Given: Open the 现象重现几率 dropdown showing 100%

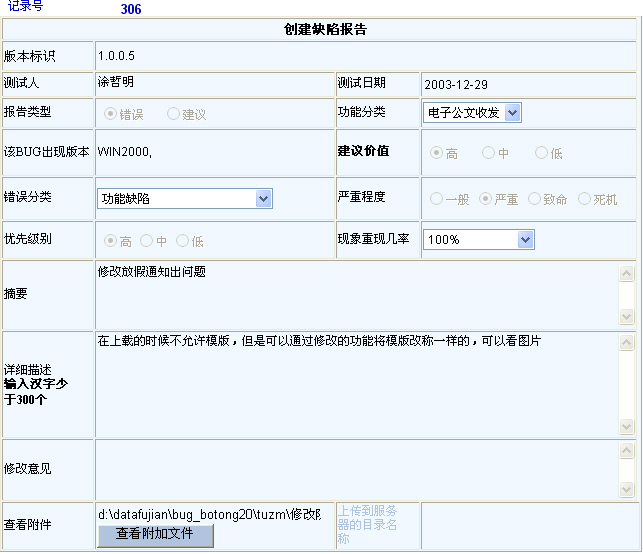Looking at the screenshot, I should coord(479,239).
